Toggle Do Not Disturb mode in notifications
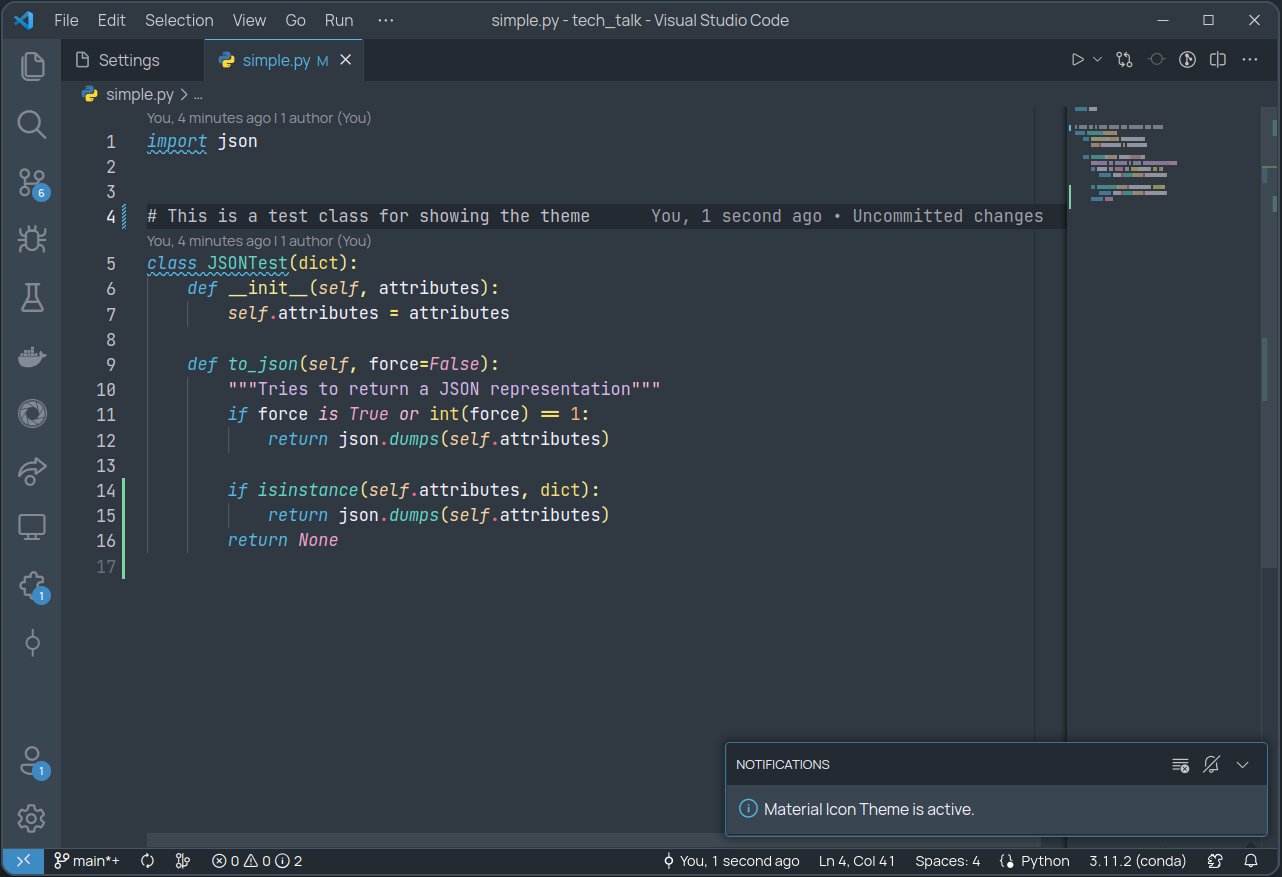The width and height of the screenshot is (1282, 877). click(x=1212, y=765)
